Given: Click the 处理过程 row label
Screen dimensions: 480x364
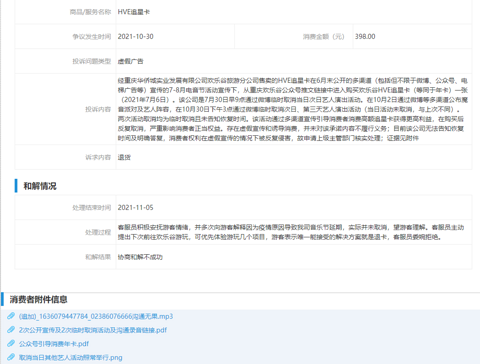Looking at the screenshot, I should [x=98, y=232].
